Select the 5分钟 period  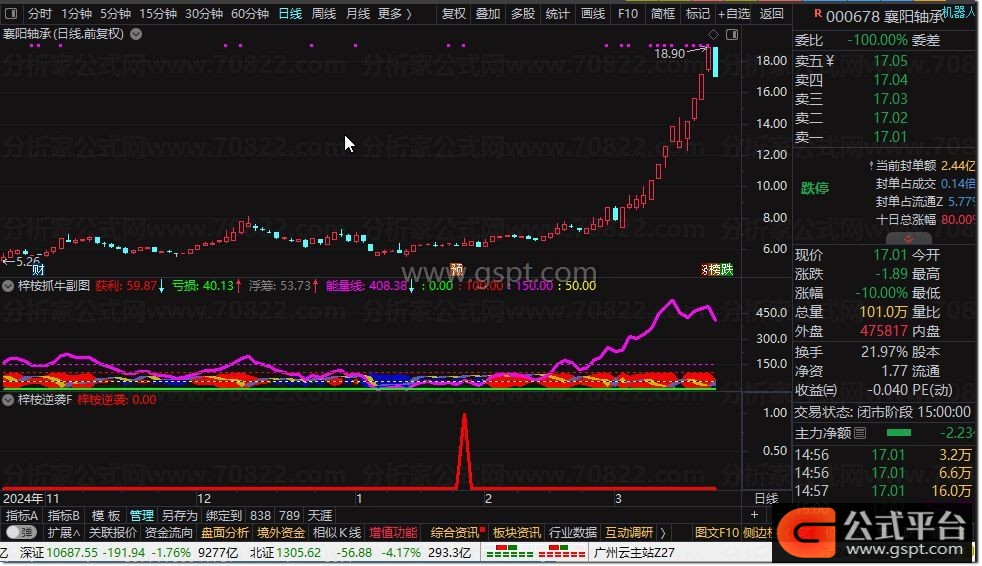pos(115,13)
